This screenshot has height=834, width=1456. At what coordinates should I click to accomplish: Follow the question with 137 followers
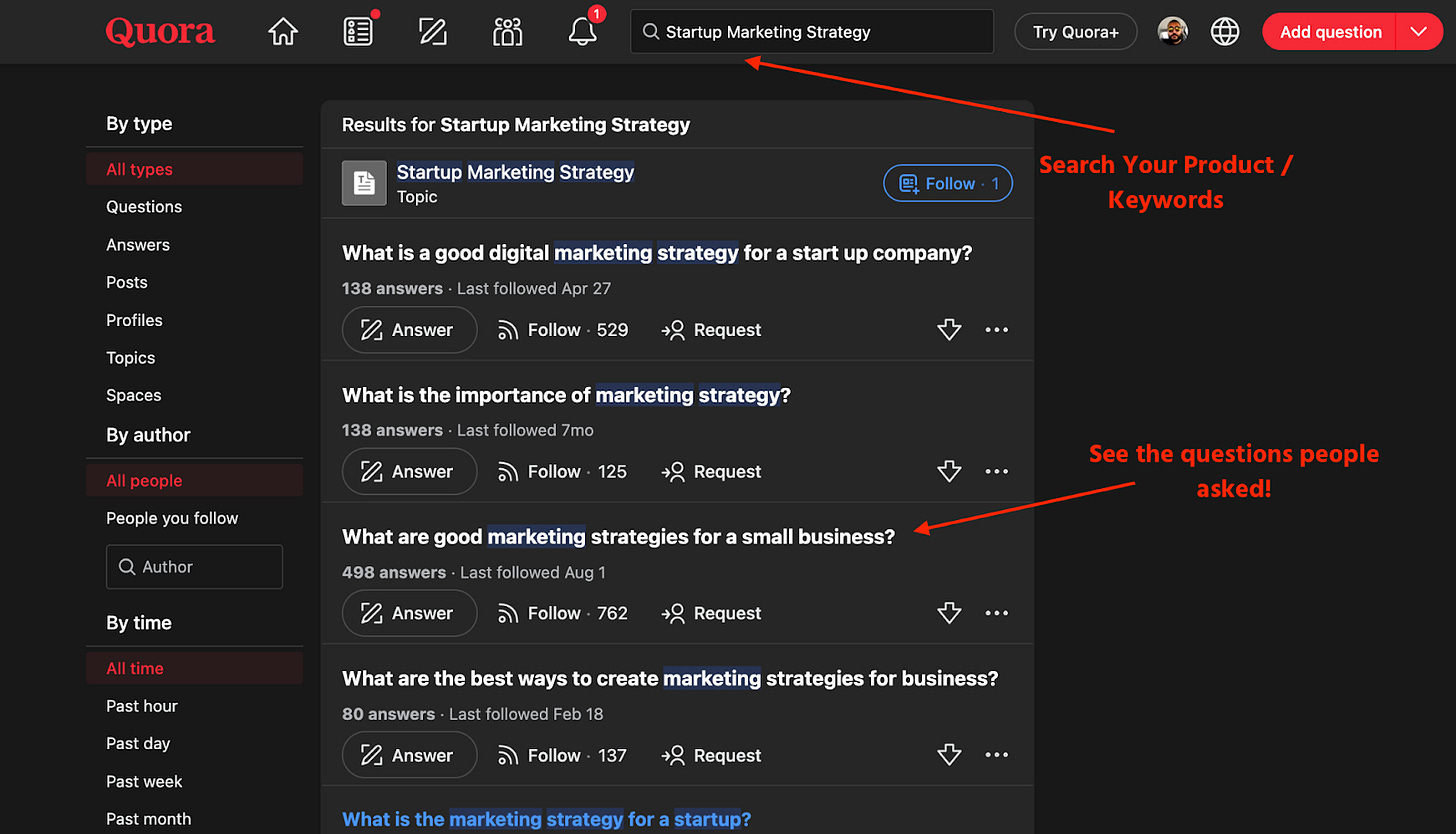pos(563,756)
